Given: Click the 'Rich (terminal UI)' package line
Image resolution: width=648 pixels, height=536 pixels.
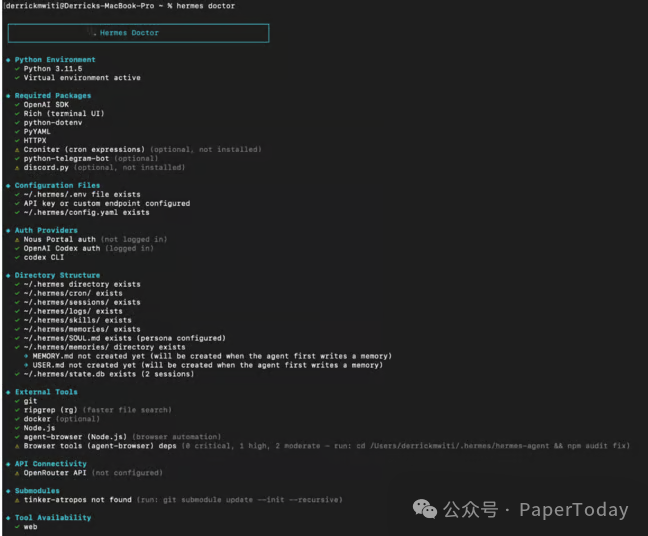Looking at the screenshot, I should [x=64, y=114].
